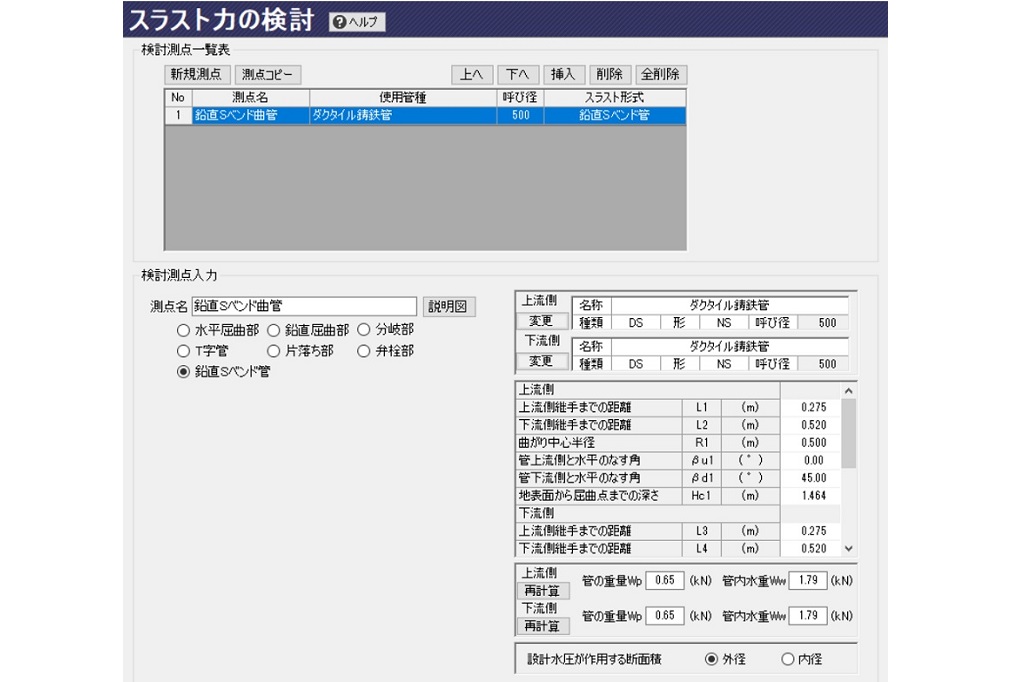
Task: Click the スラスト形式 cell 鉛直Sベンド管
Action: [615, 116]
